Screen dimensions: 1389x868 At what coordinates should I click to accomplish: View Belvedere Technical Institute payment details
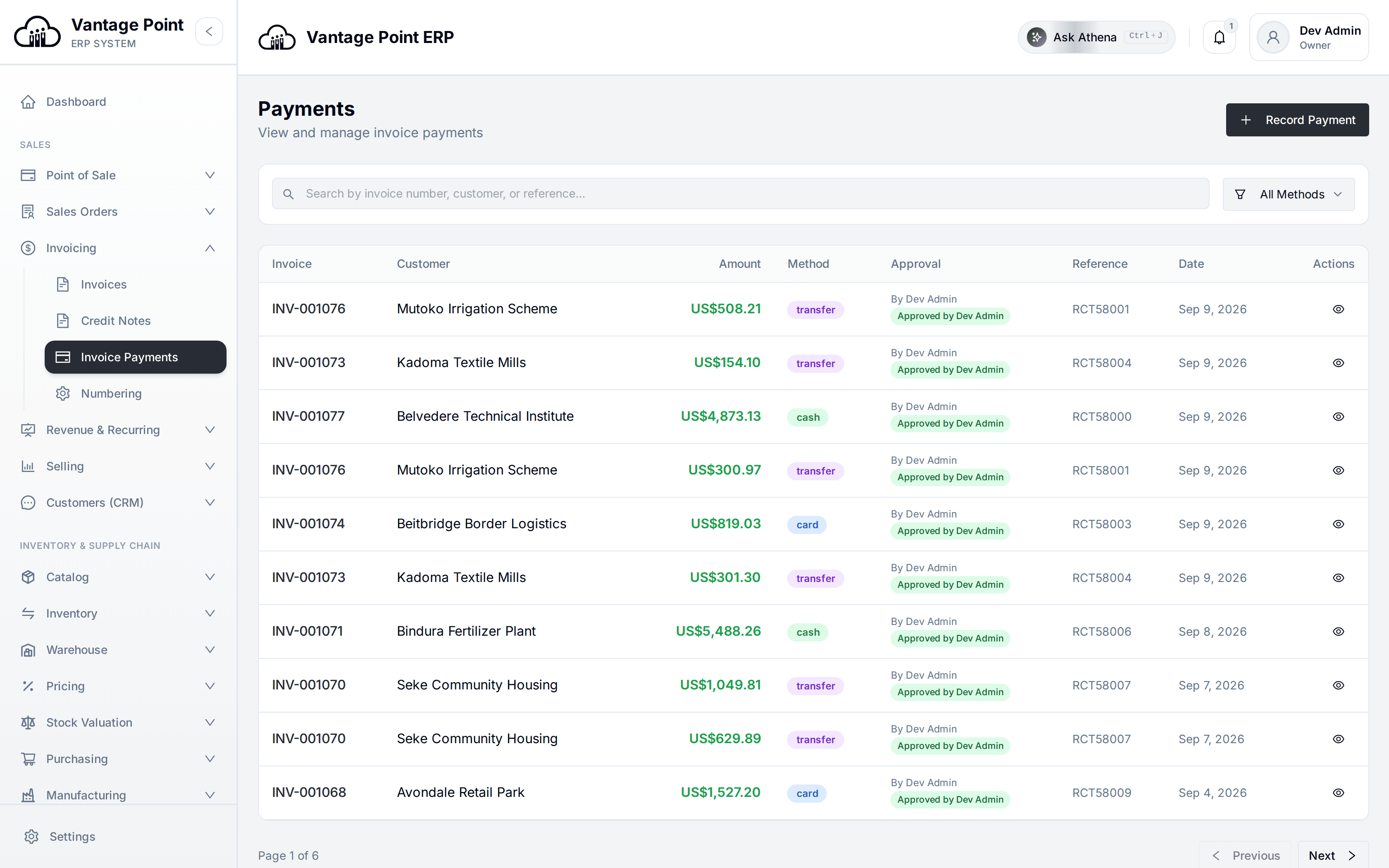coord(1338,416)
